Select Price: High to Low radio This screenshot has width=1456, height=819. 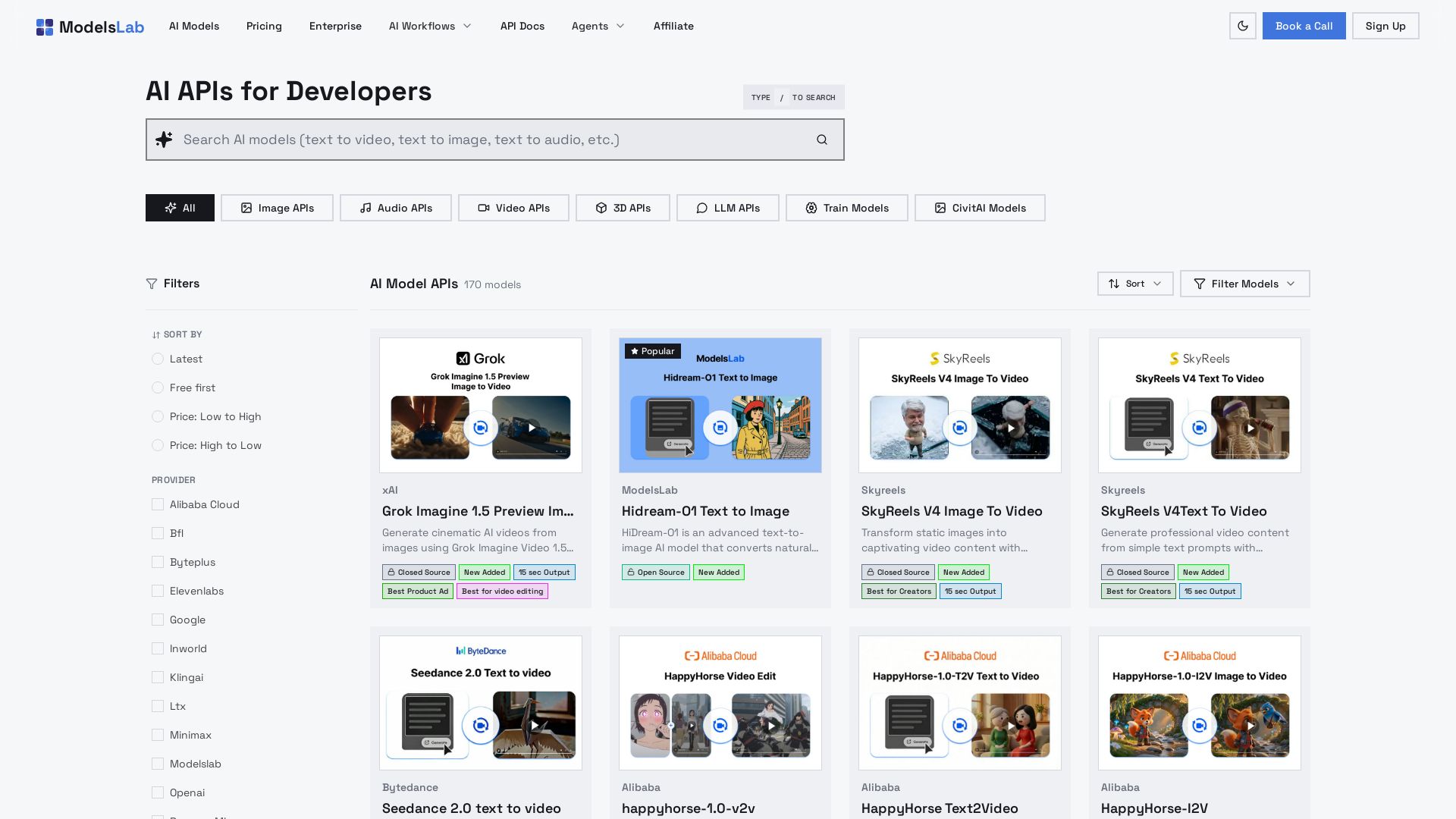coord(158,445)
